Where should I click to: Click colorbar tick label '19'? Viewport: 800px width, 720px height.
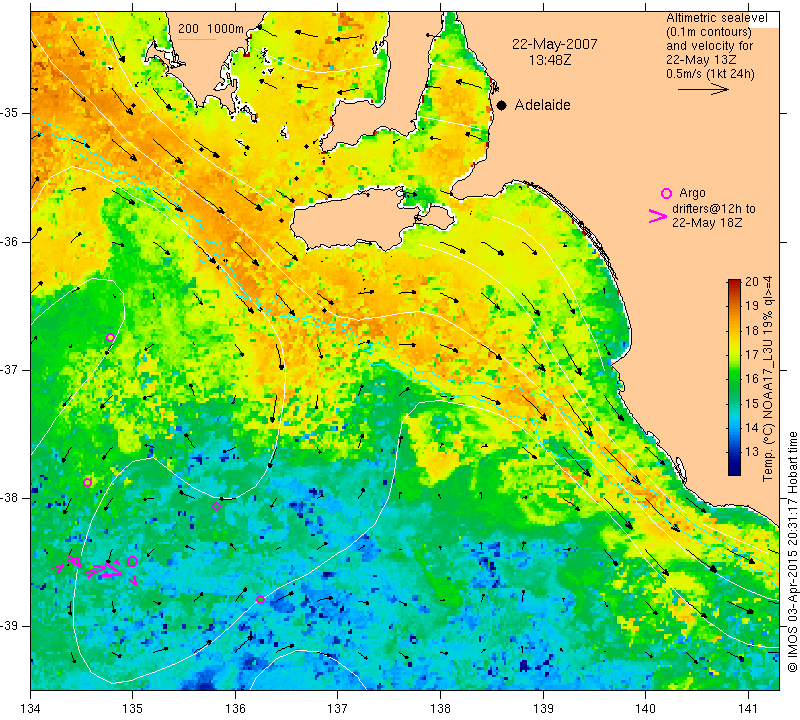coord(752,306)
